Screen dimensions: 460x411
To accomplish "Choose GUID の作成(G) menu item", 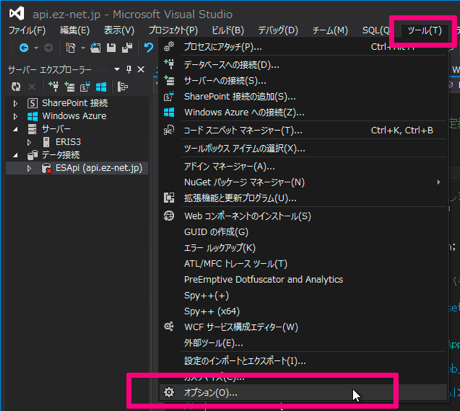I will tap(303, 232).
